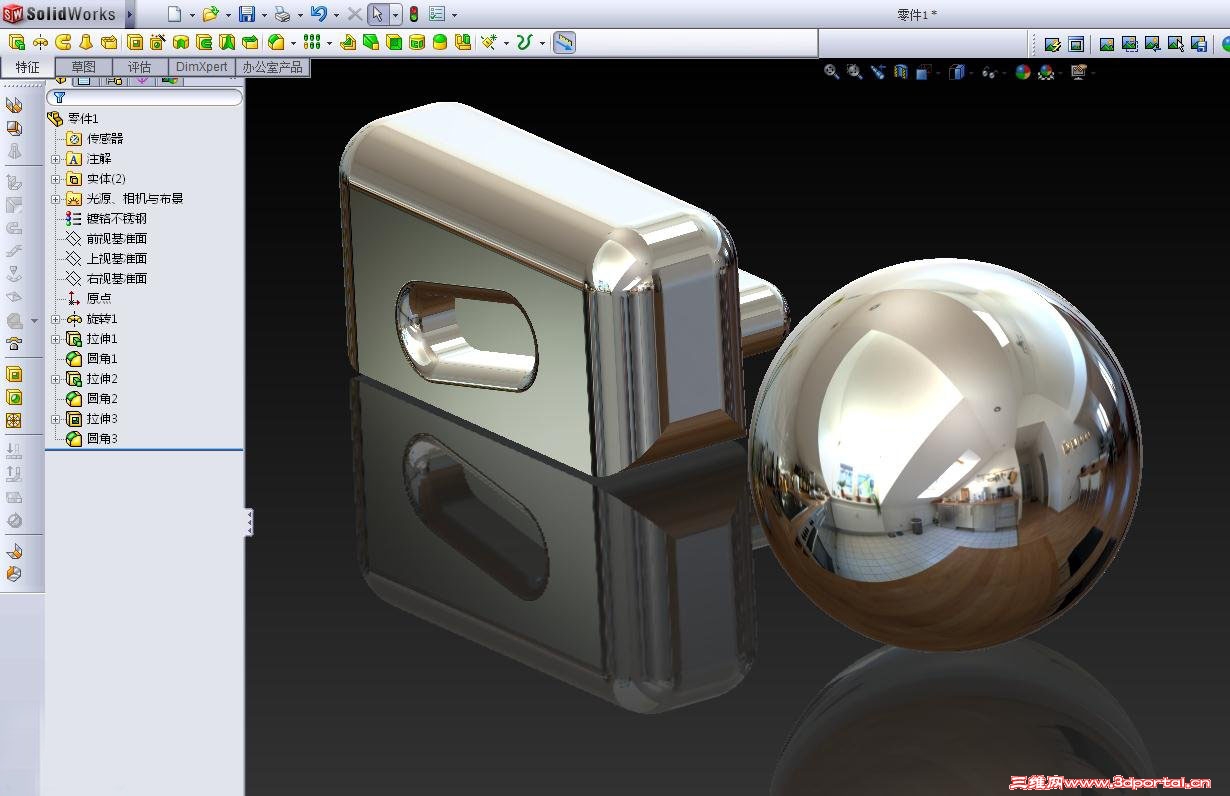Screen dimensions: 1230x796
Task: Click the PhotoView final render icon
Action: [x=1107, y=44]
